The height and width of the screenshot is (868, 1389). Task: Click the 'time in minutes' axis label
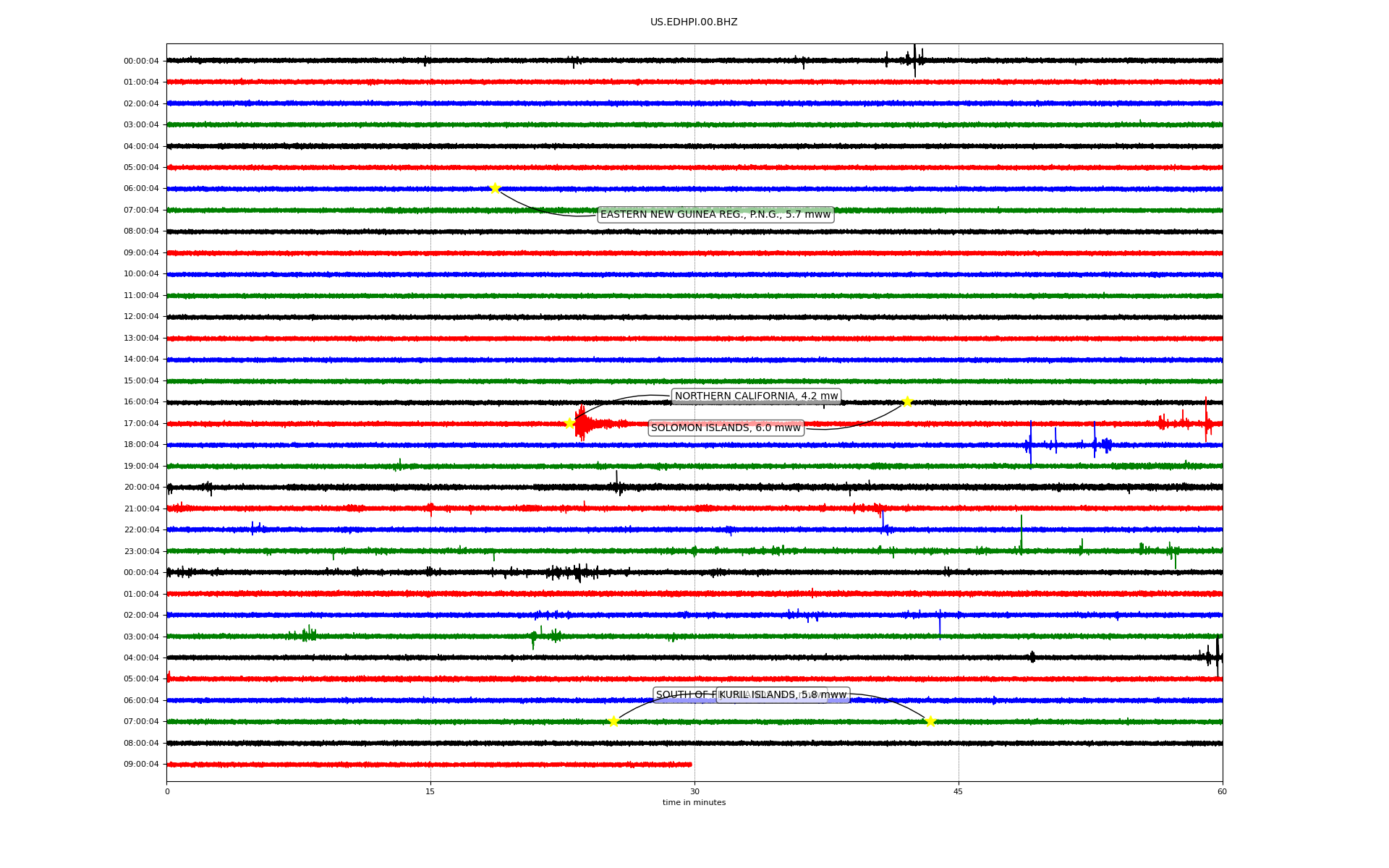coord(694,803)
